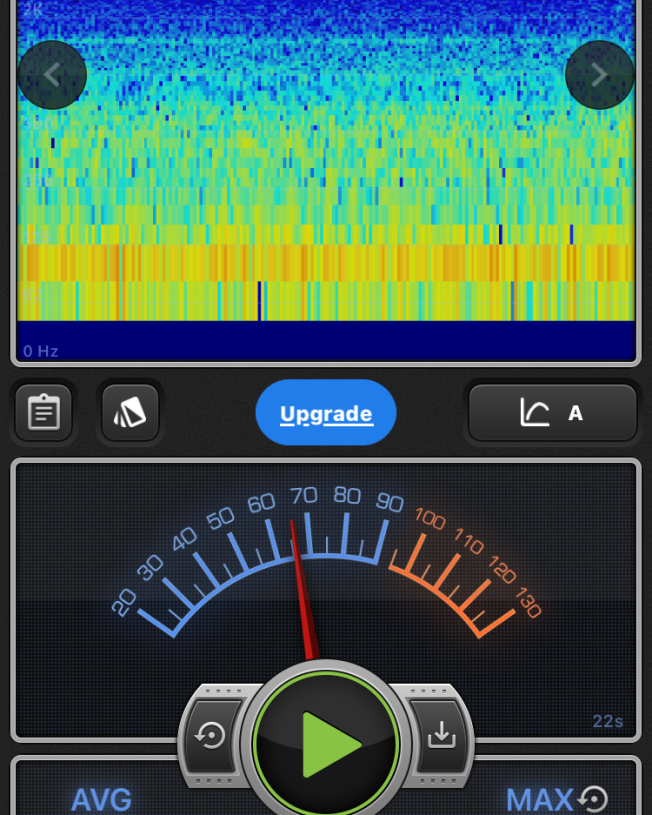
Task: Click the Upgrade button
Action: (x=326, y=413)
